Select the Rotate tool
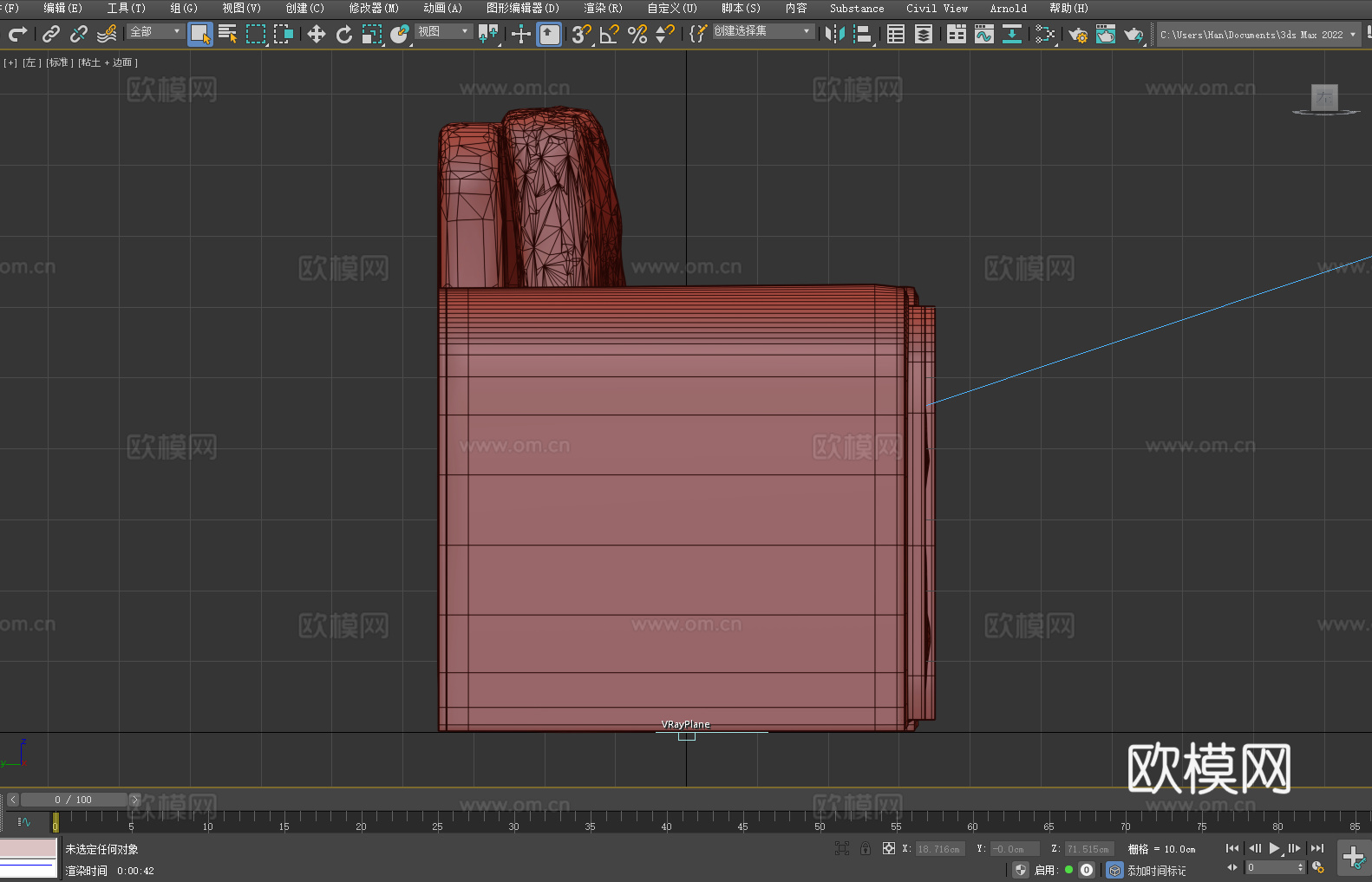Viewport: 1372px width, 882px height. coord(344,34)
